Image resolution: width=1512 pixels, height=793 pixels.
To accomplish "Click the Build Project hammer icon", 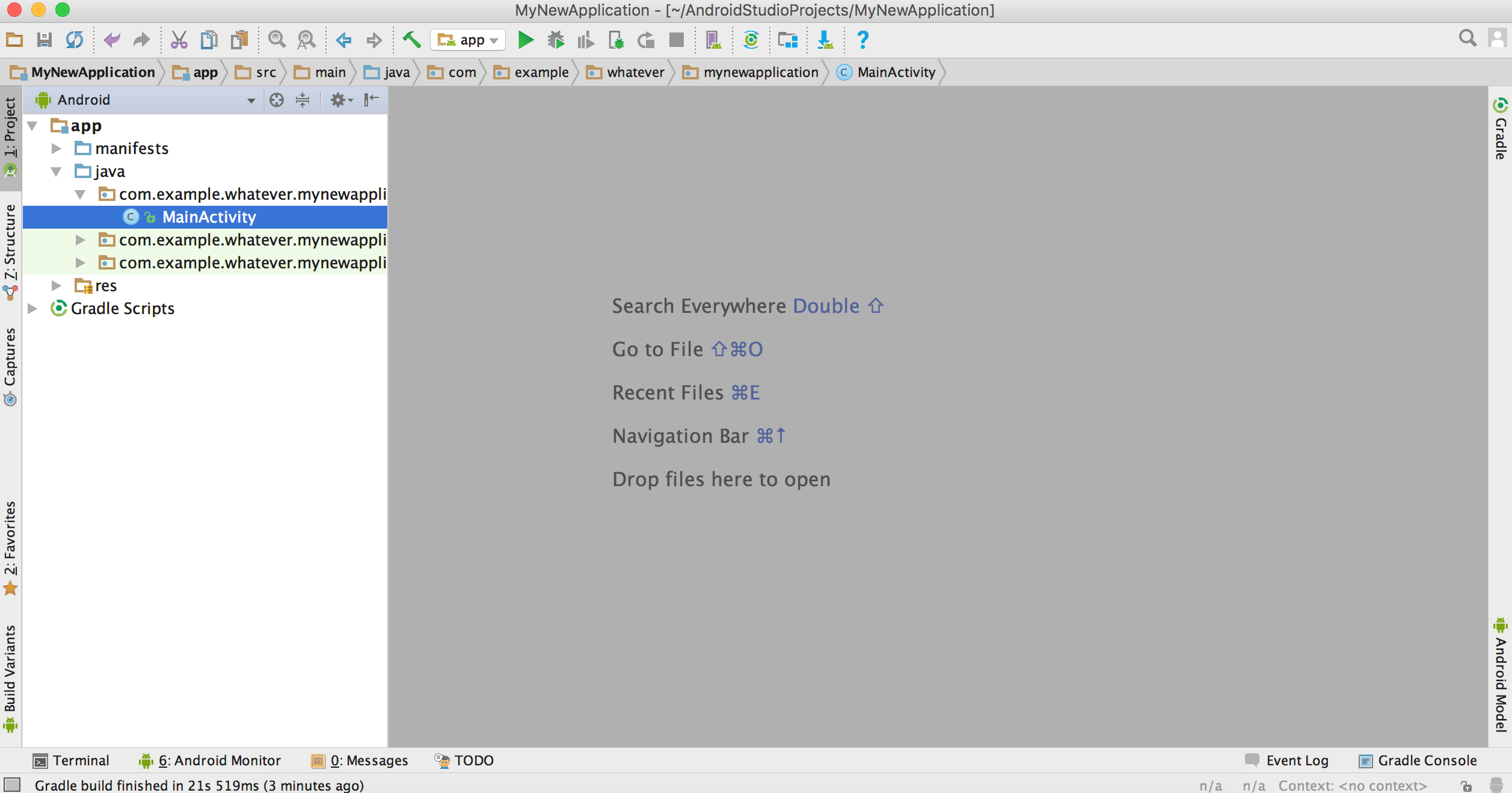I will click(x=410, y=40).
